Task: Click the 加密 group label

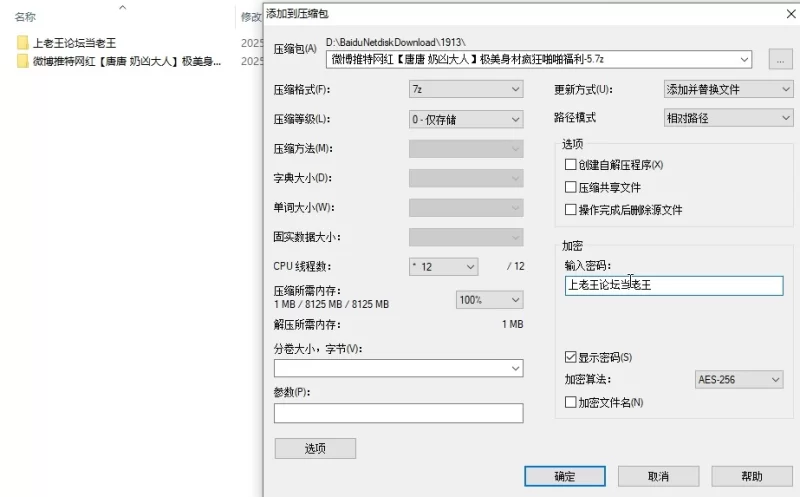Action: pos(572,246)
